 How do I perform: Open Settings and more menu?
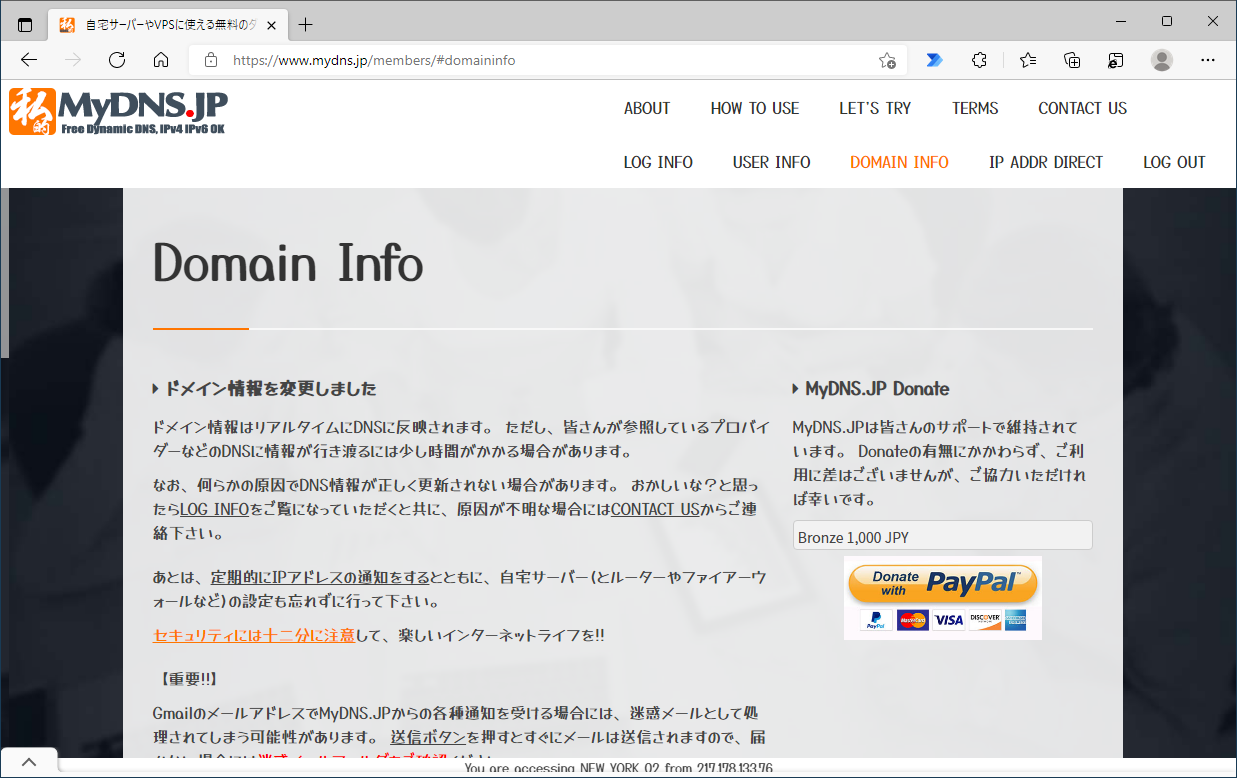pos(1208,60)
